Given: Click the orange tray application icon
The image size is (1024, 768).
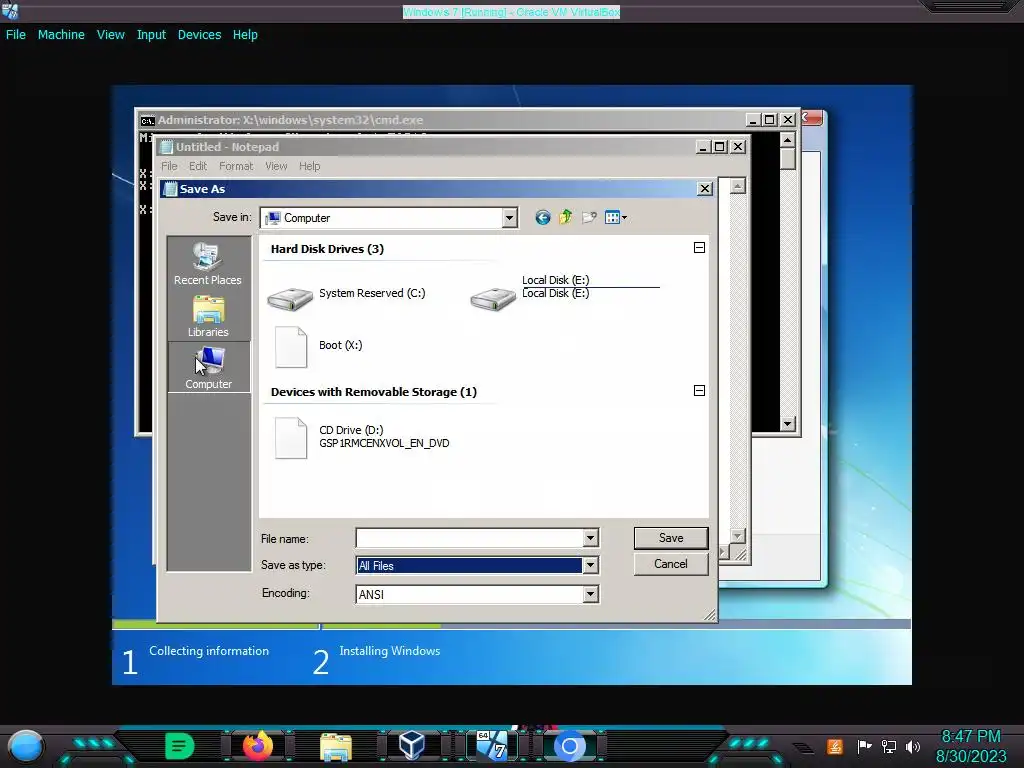Looking at the screenshot, I should coord(835,746).
